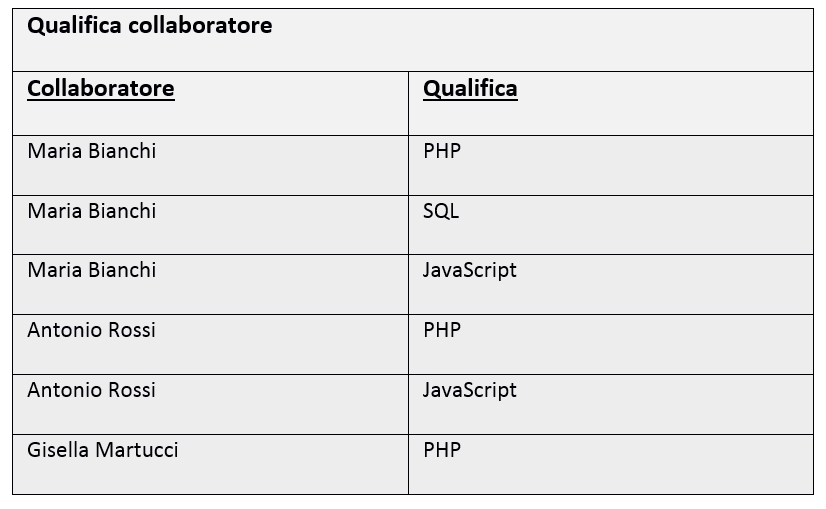The width and height of the screenshot is (826, 509).
Task: Select the underlined 'Collaboratore' column header
Action: 101,88
